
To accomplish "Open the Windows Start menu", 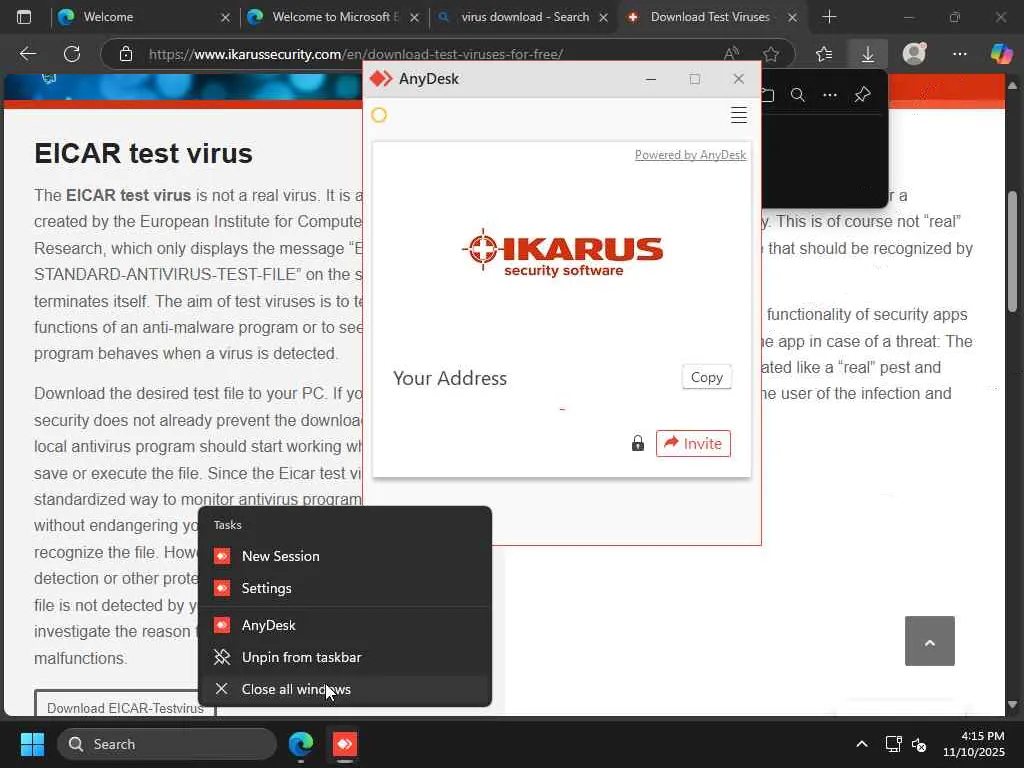I will [x=32, y=744].
